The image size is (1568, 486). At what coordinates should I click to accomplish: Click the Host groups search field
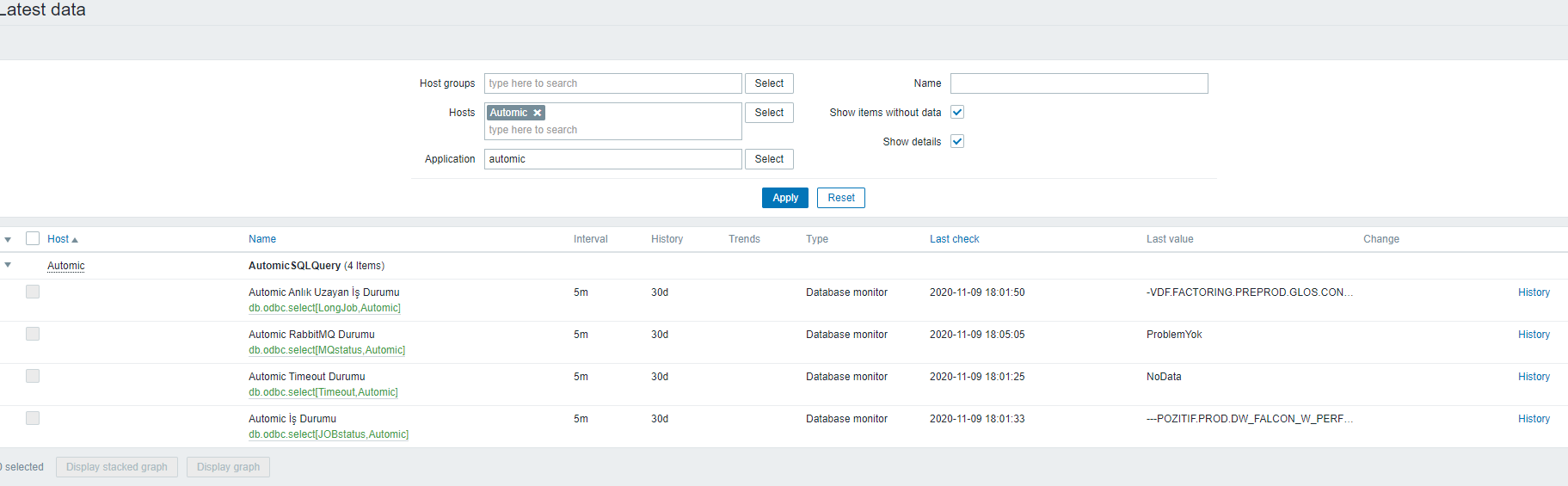[612, 83]
